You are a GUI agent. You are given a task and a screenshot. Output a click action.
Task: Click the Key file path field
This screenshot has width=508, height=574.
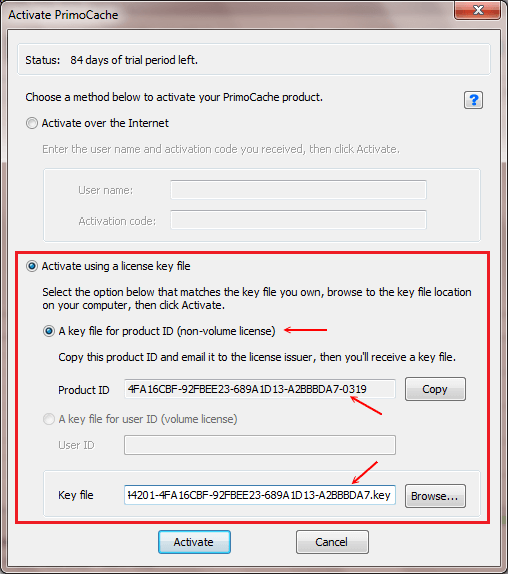pos(260,495)
